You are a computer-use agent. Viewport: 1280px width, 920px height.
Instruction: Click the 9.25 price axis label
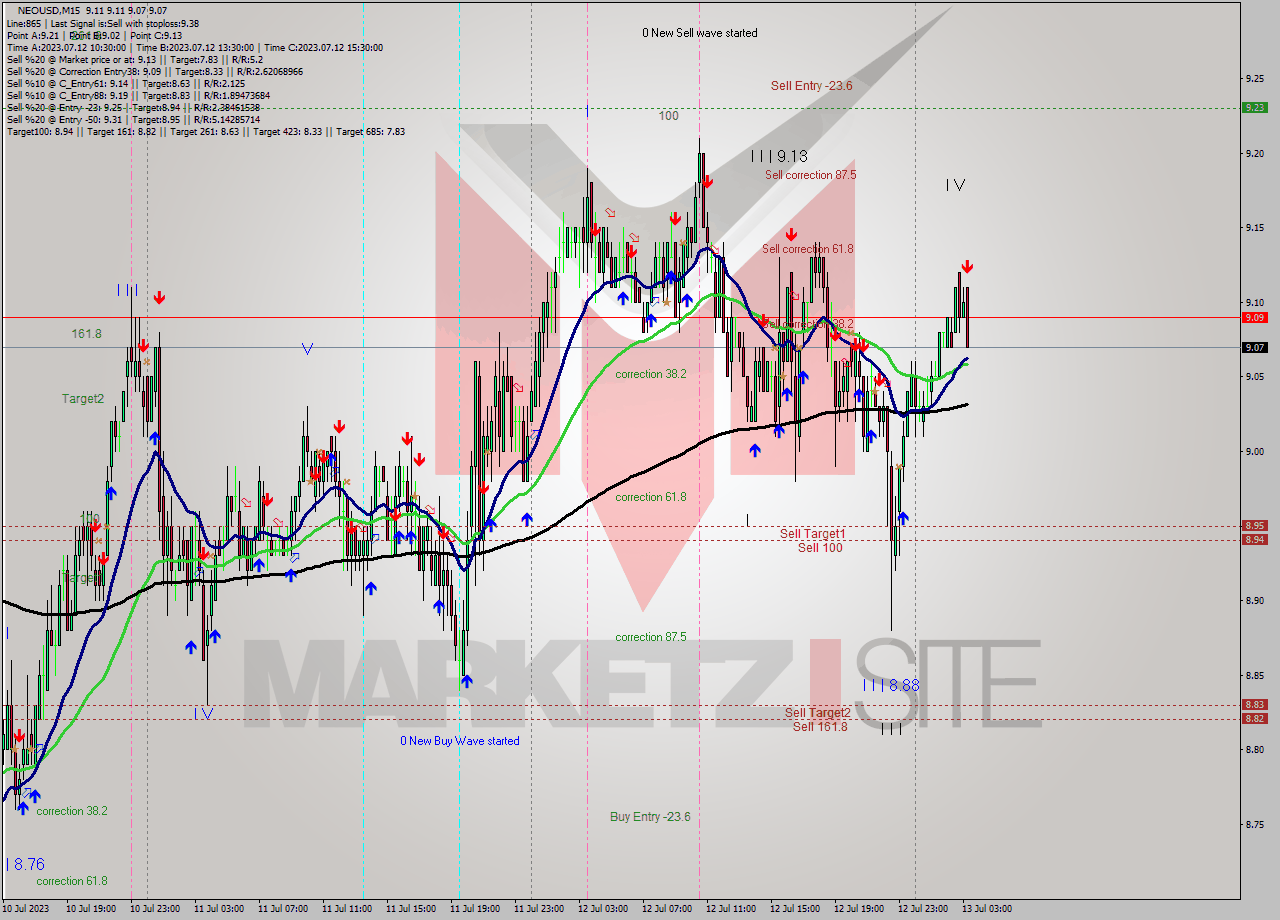tap(1256, 78)
